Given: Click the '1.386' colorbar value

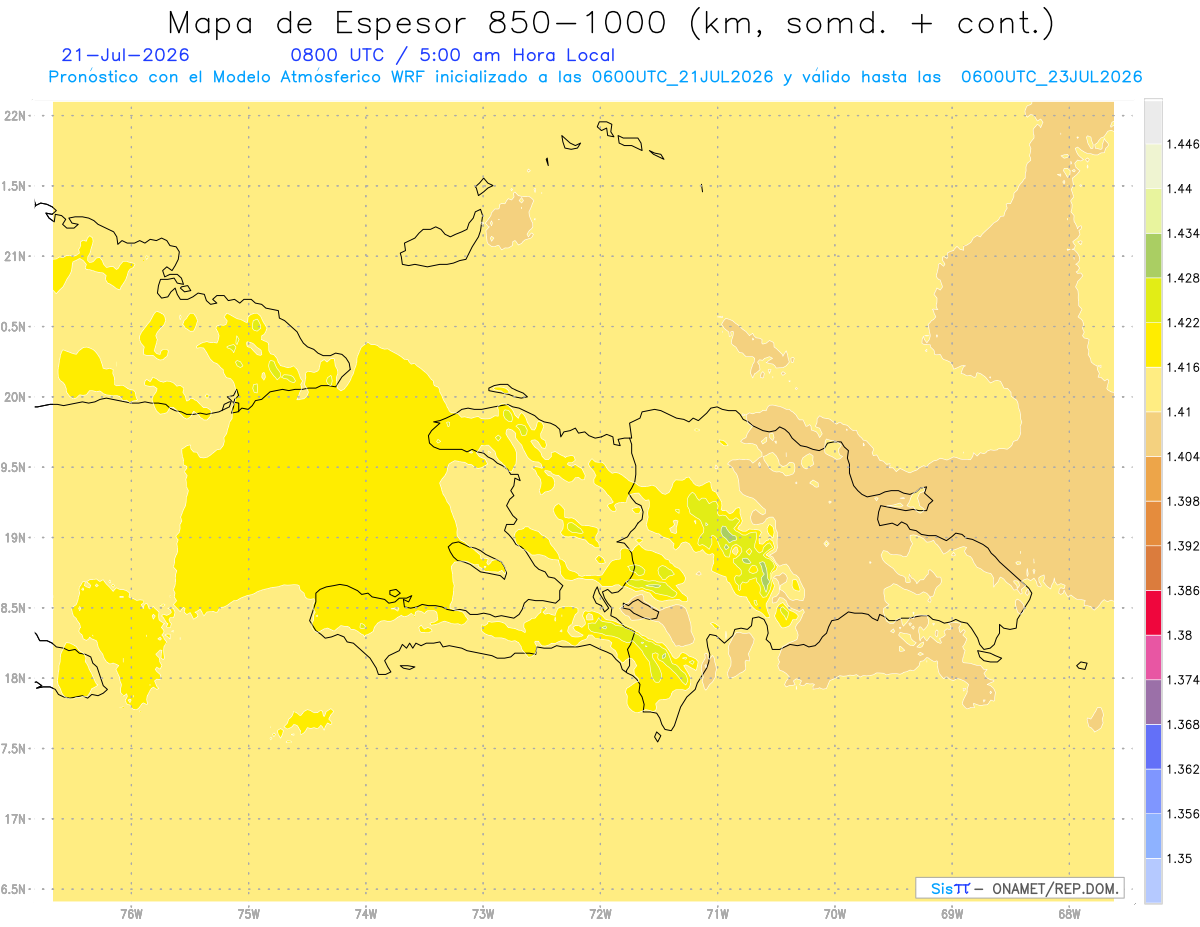Looking at the screenshot, I should point(1182,591).
